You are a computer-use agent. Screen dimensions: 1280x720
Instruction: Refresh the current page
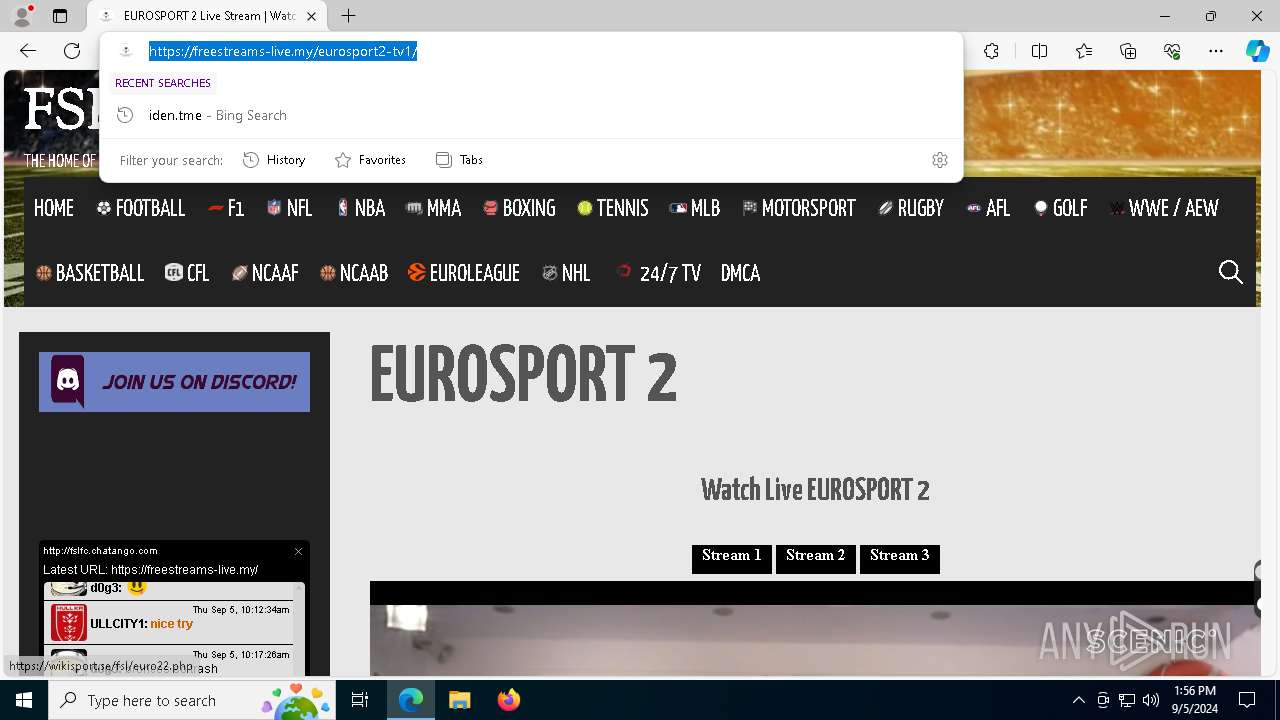(72, 51)
